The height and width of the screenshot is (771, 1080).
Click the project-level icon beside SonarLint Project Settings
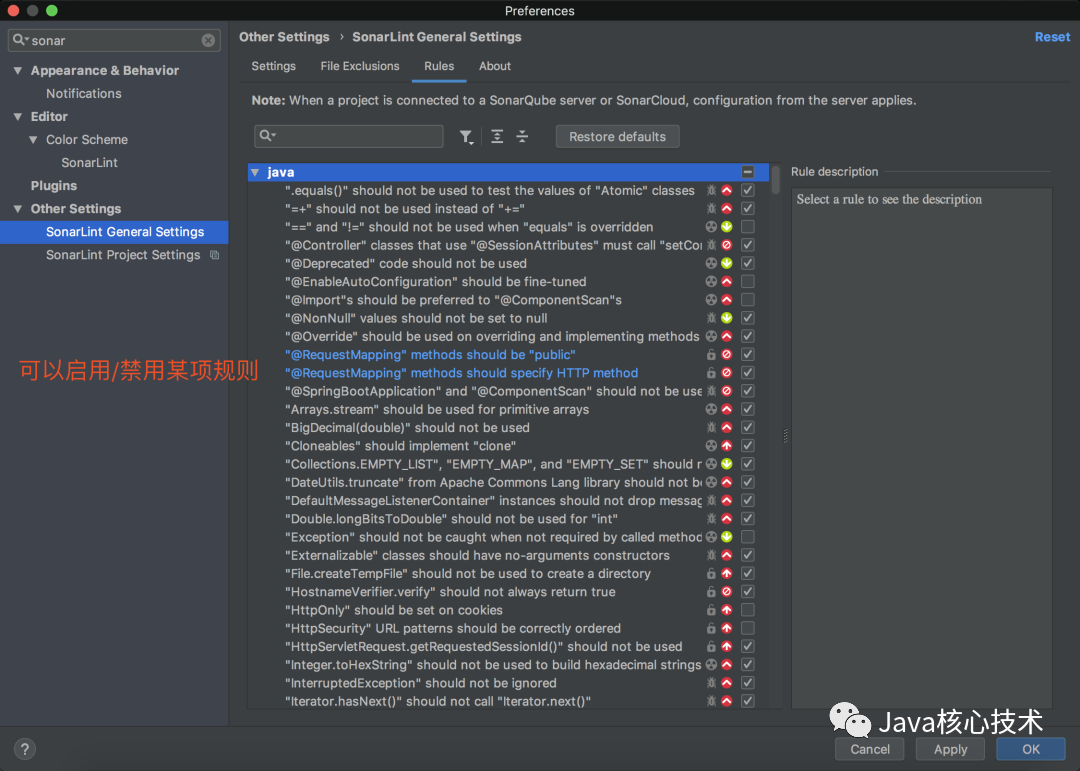click(x=214, y=255)
